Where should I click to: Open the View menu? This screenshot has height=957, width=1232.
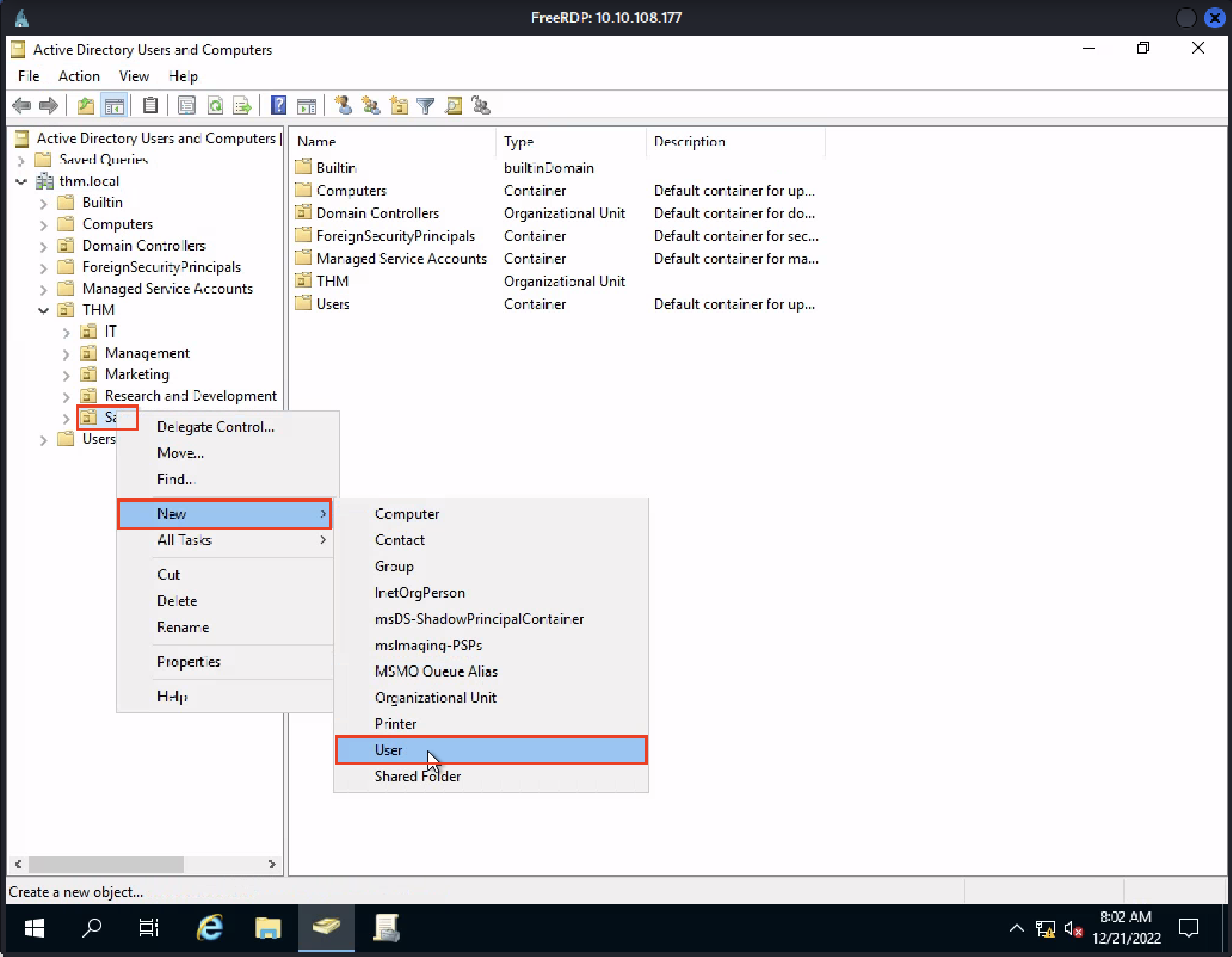(x=134, y=76)
